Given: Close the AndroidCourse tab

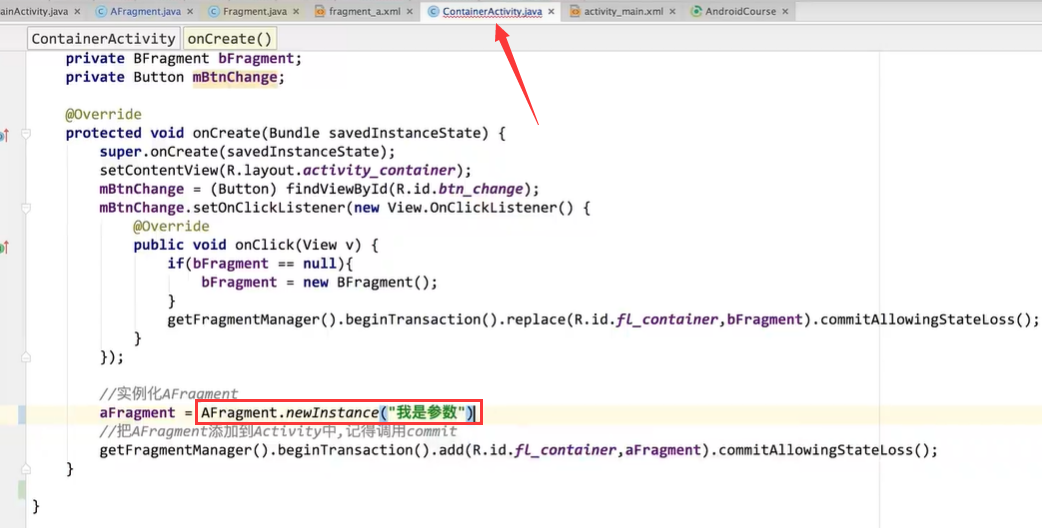Looking at the screenshot, I should click(785, 11).
